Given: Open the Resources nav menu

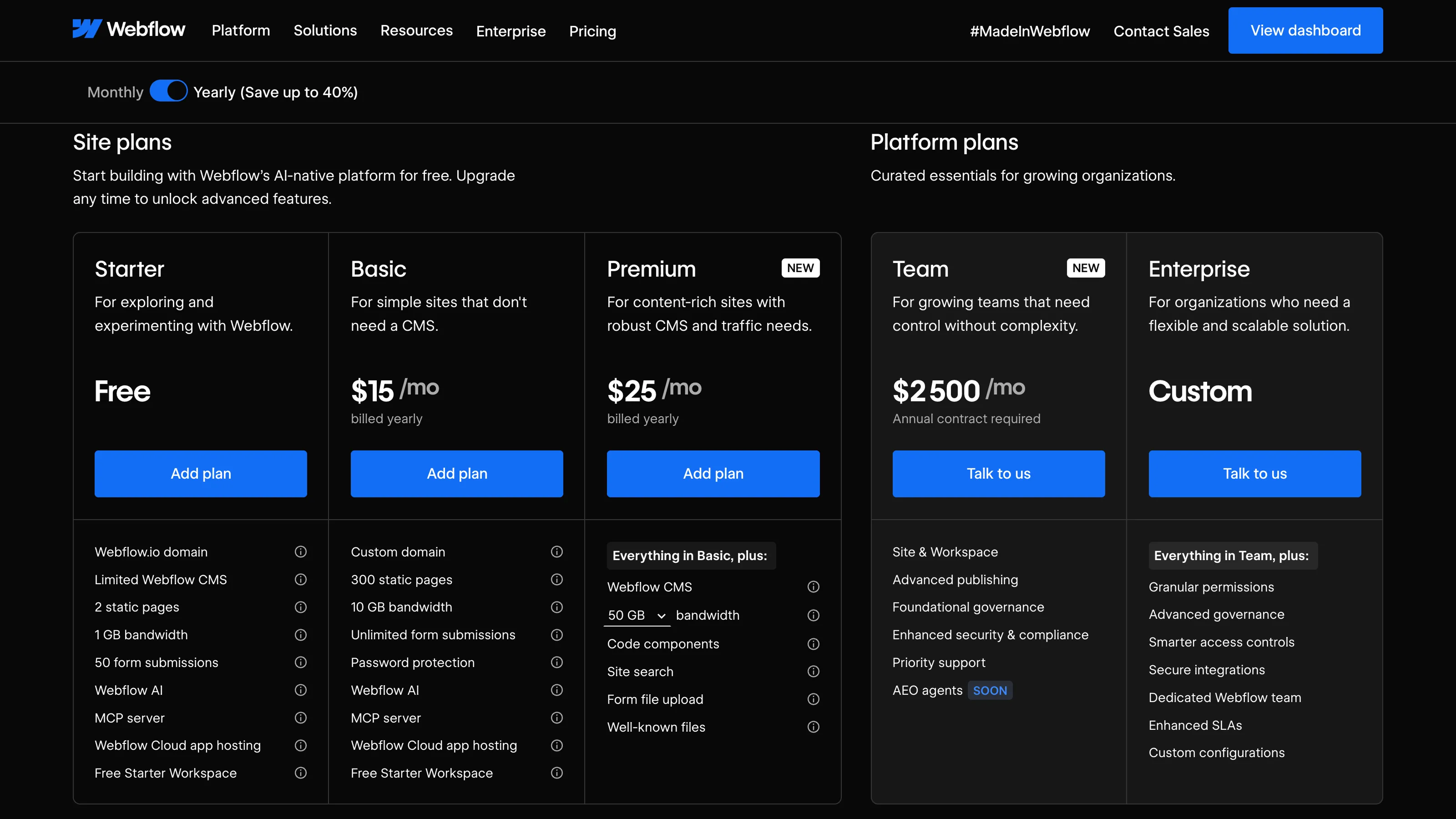Looking at the screenshot, I should 417,30.
